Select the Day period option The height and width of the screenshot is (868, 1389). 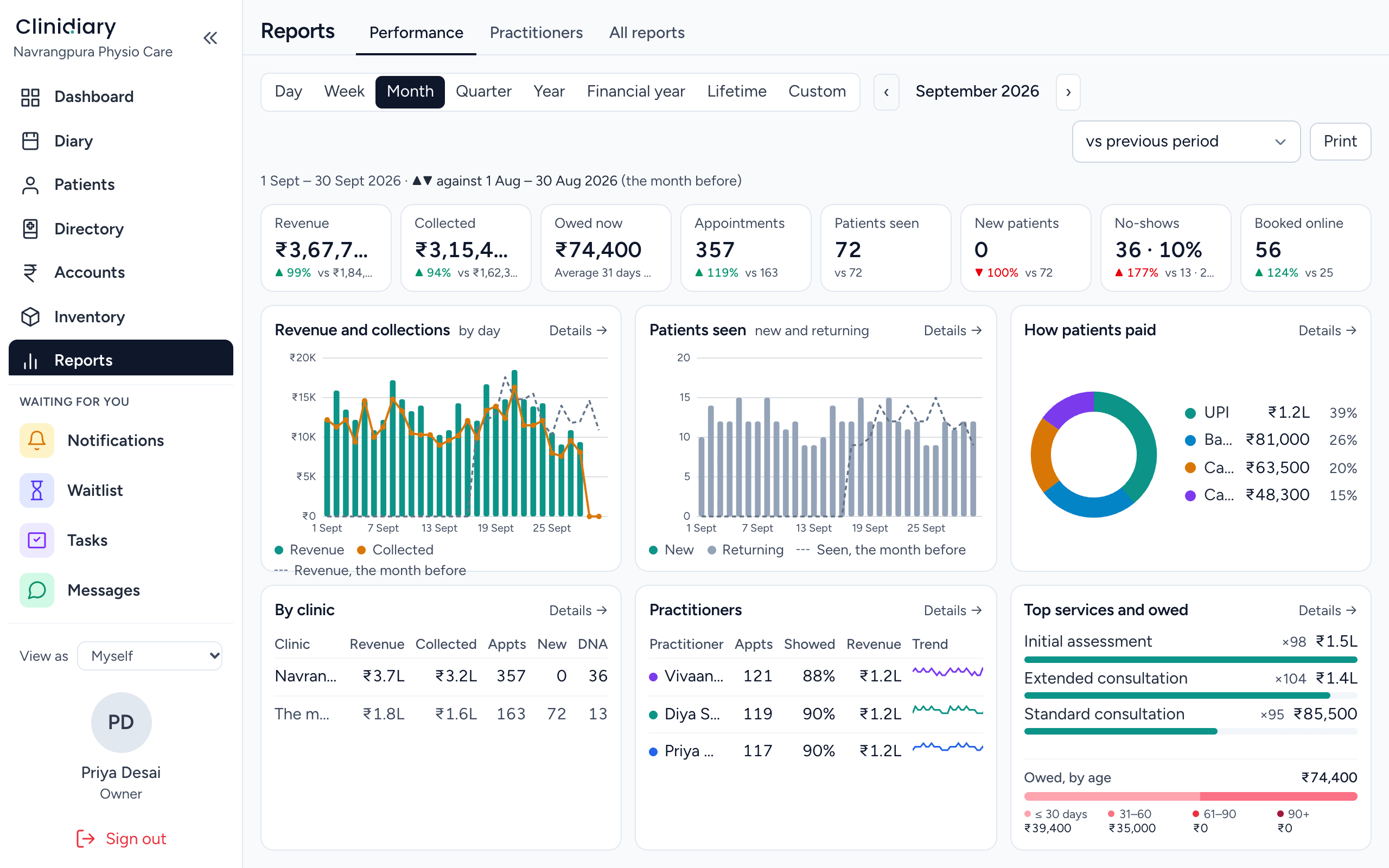coord(288,92)
